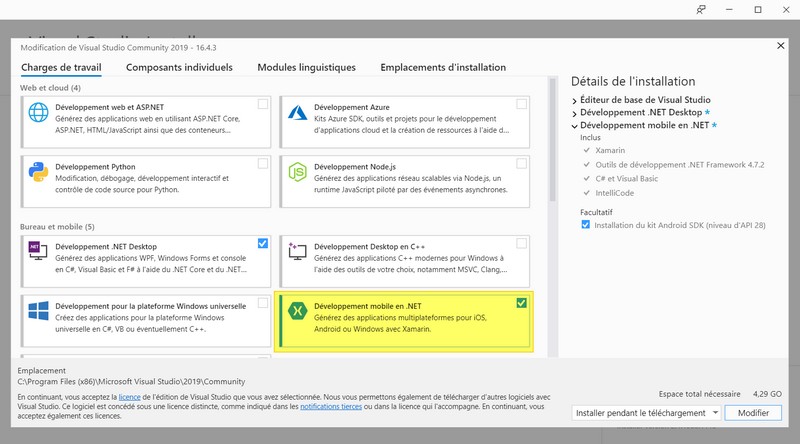The image size is (800, 444).
Task: Click the Universal Windows Platform icon
Action: point(39,311)
